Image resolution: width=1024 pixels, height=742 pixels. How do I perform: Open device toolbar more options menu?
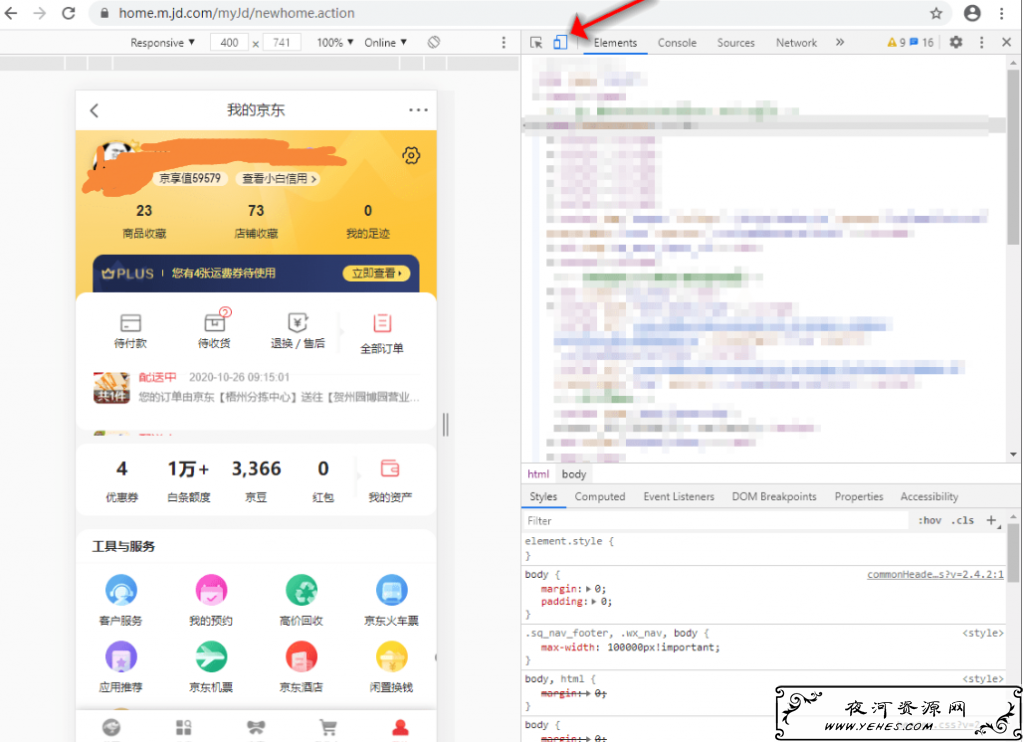click(503, 42)
